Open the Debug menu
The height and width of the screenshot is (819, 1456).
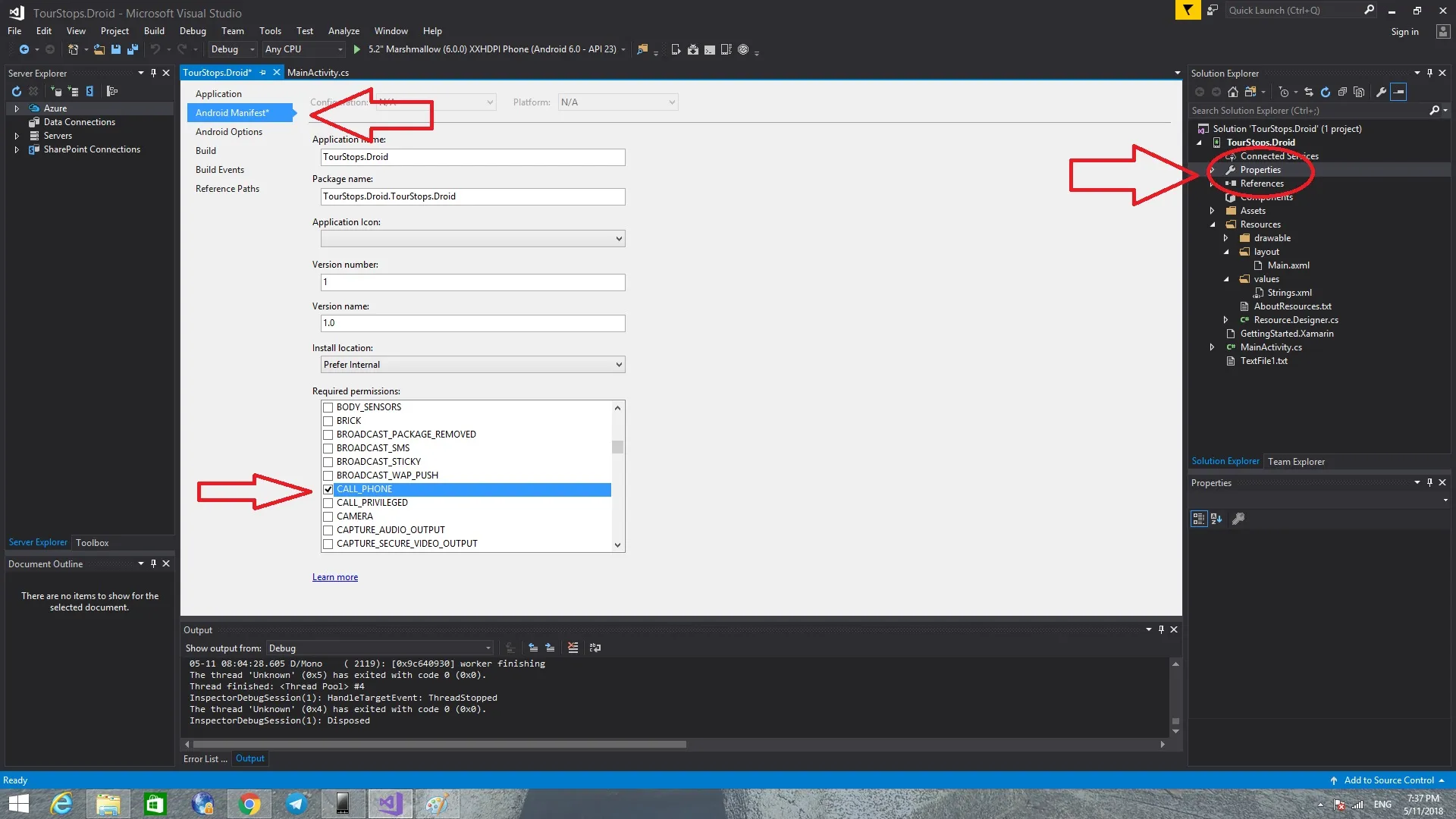tap(193, 31)
